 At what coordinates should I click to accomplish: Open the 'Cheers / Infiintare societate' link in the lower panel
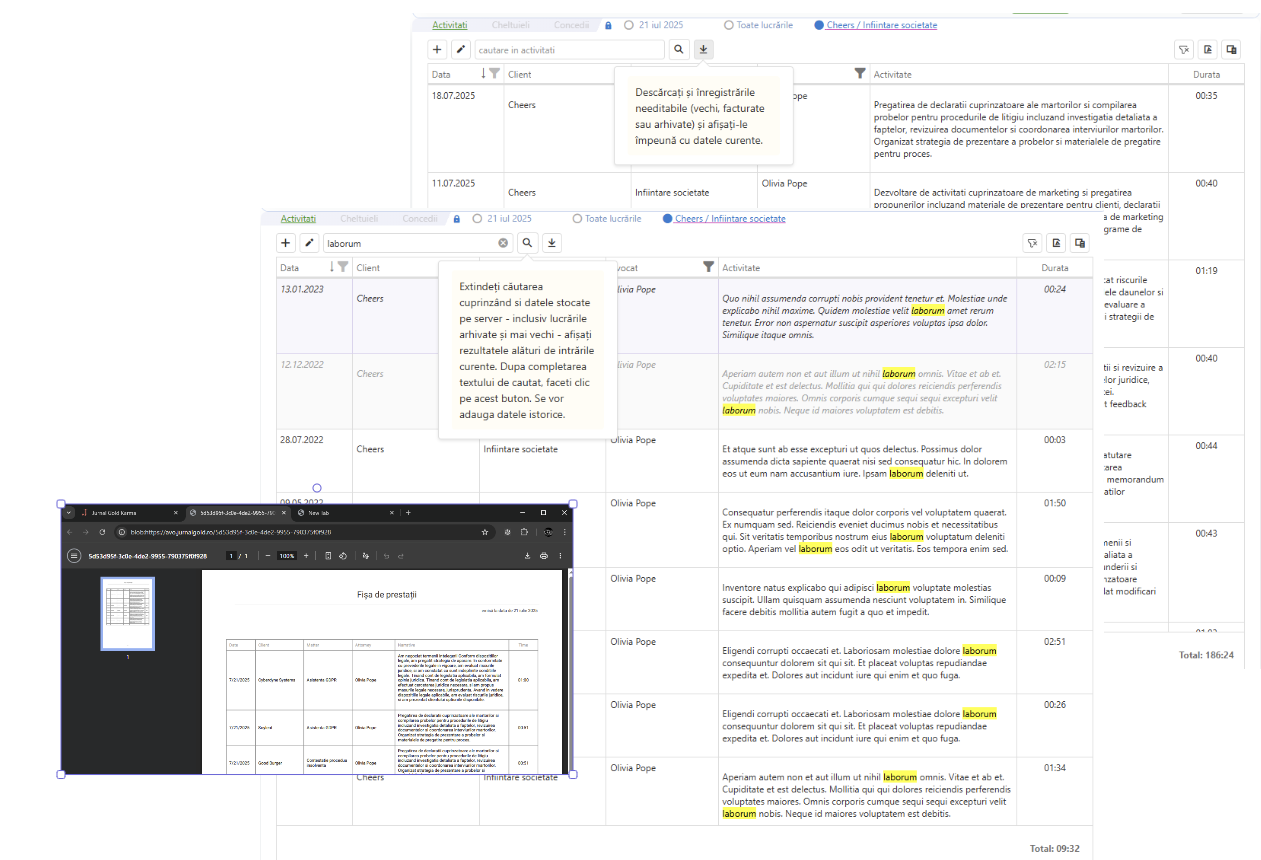(730, 219)
